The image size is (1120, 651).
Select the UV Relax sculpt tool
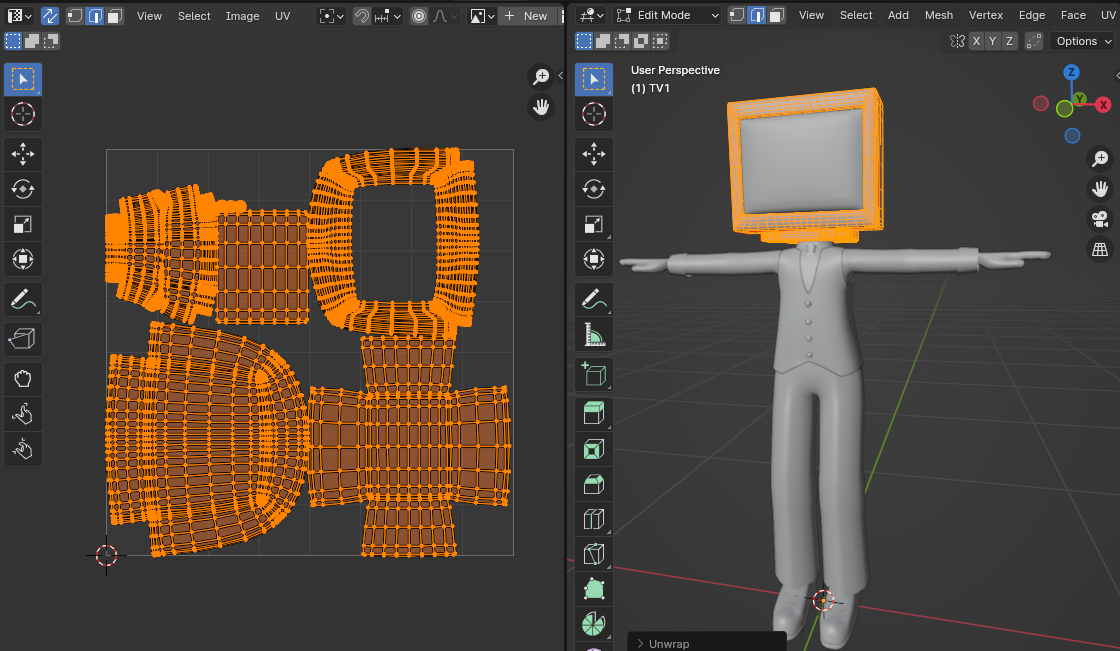23,413
